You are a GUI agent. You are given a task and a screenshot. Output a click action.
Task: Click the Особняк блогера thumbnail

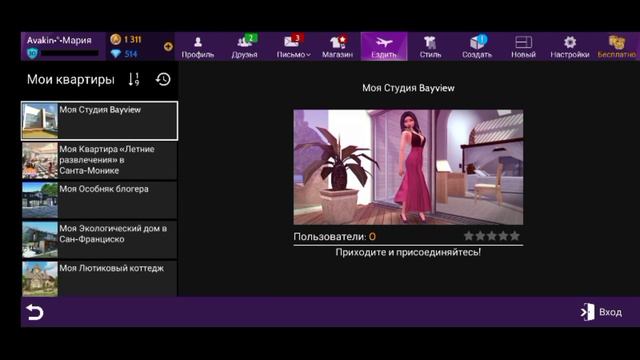[40, 200]
